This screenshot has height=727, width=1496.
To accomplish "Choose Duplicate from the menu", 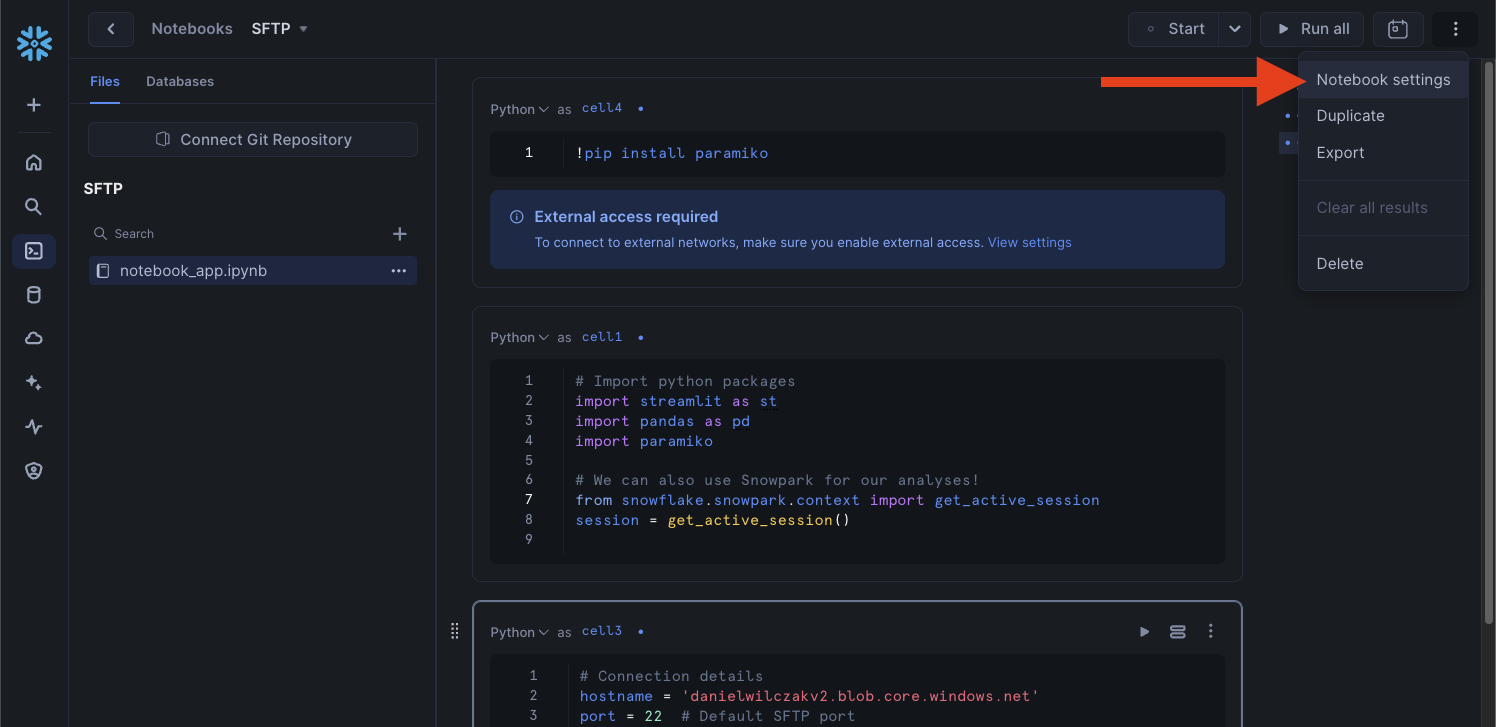I will 1383,116.
